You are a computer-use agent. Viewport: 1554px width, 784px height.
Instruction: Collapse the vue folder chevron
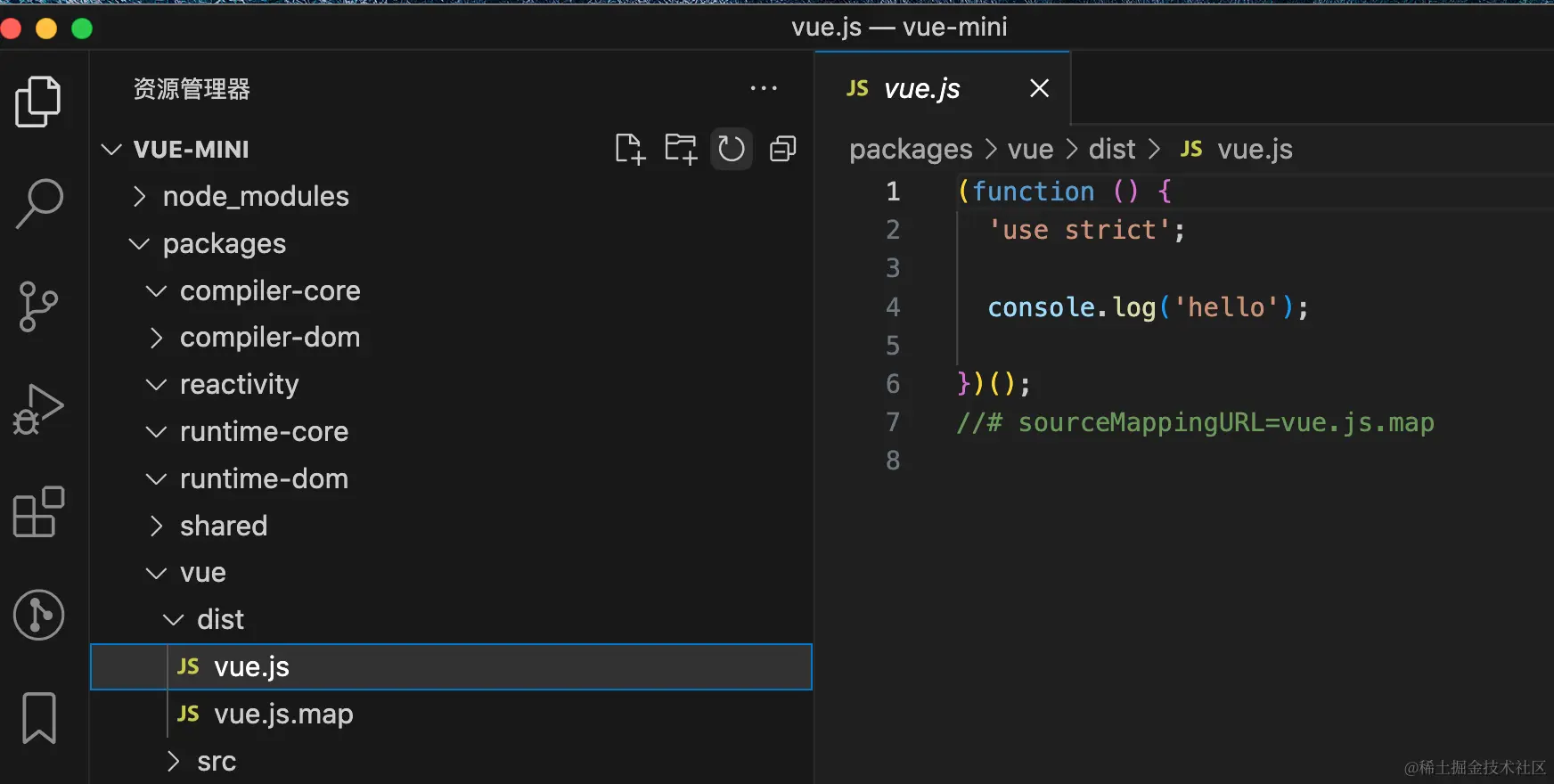pos(156,573)
